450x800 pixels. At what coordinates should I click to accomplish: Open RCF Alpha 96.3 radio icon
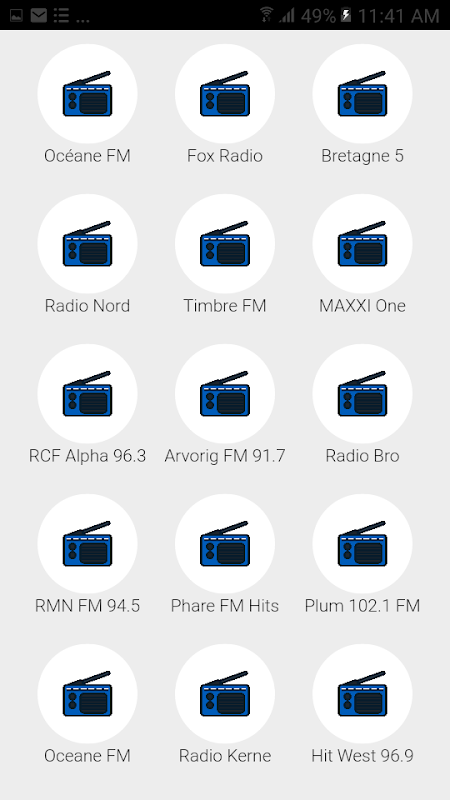point(87,394)
